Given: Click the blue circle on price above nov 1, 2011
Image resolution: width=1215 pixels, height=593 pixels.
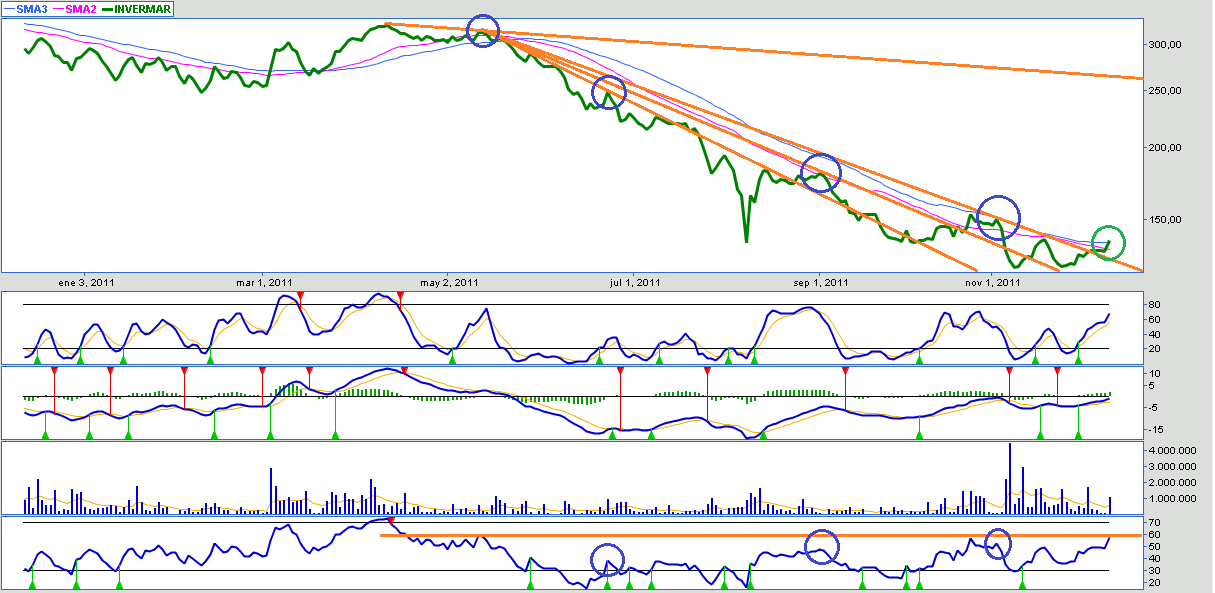Looking at the screenshot, I should (x=998, y=217).
